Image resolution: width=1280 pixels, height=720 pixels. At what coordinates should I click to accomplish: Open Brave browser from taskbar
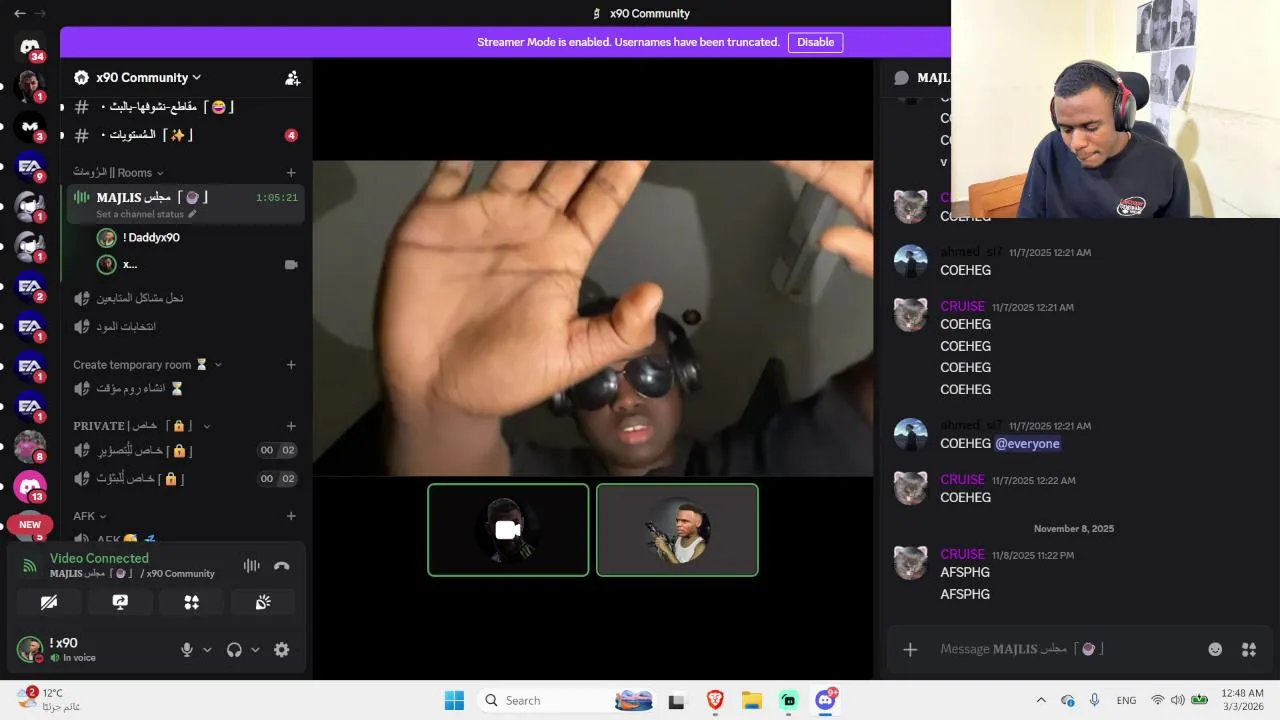coord(715,700)
